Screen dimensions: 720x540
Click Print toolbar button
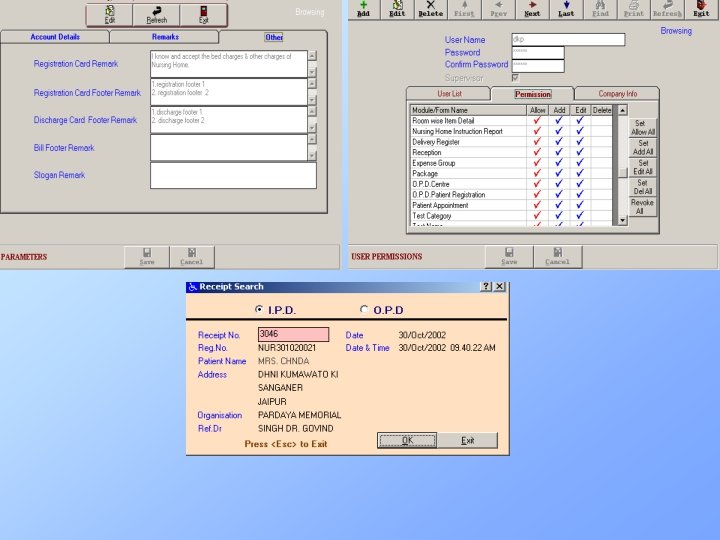click(x=634, y=9)
